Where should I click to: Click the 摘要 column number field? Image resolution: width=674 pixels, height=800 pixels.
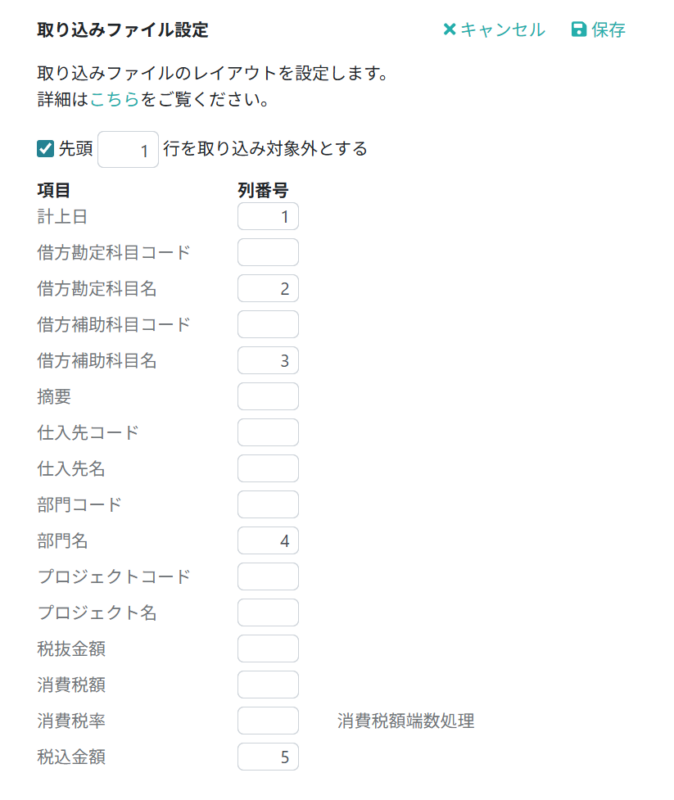point(267,396)
